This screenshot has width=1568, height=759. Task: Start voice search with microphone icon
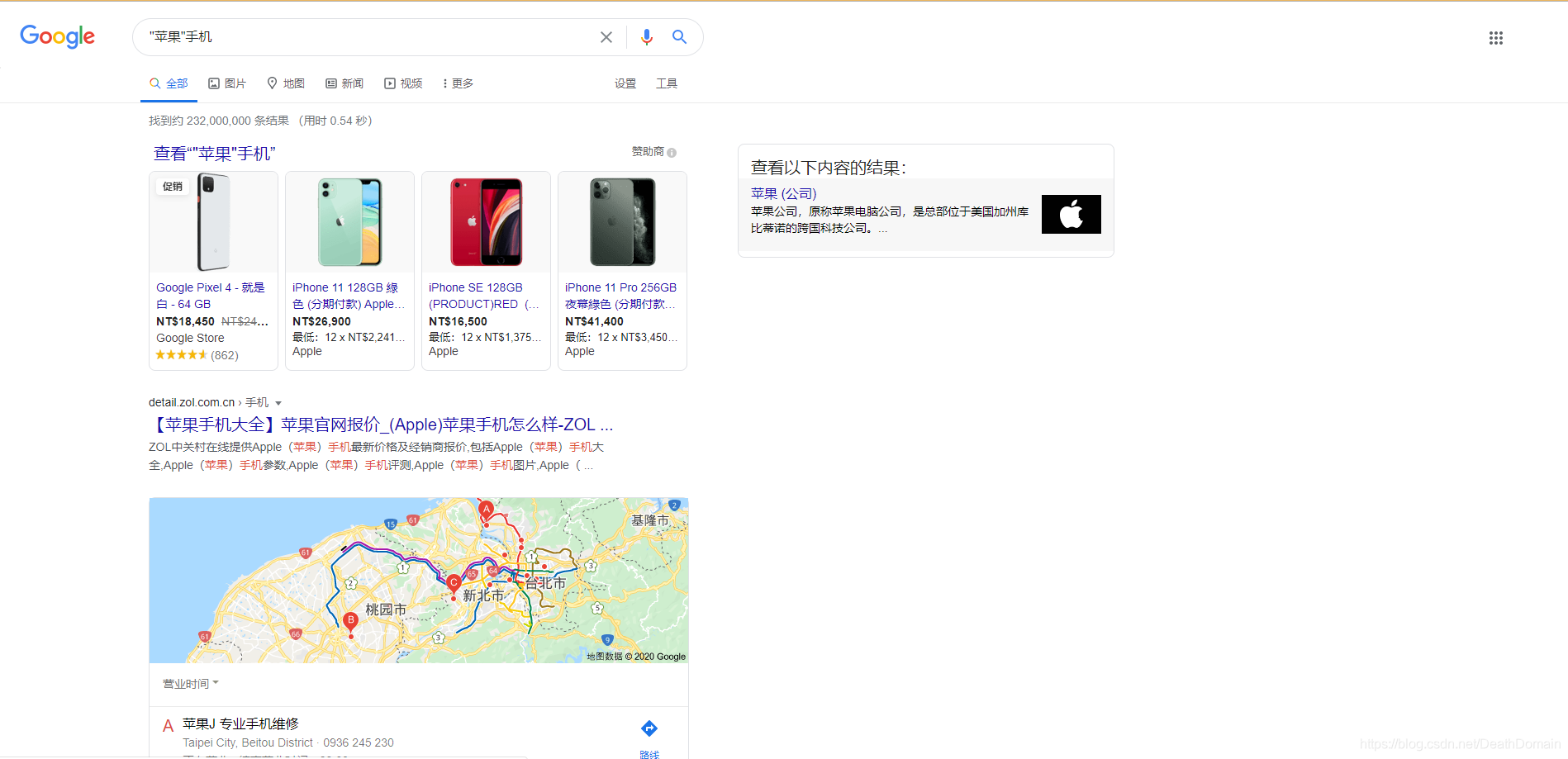(x=647, y=37)
